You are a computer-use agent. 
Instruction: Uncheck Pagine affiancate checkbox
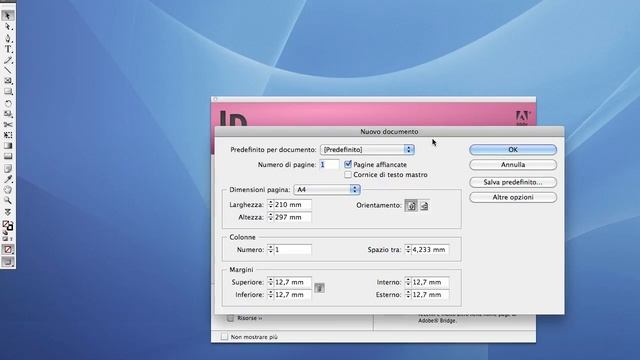[x=348, y=164]
